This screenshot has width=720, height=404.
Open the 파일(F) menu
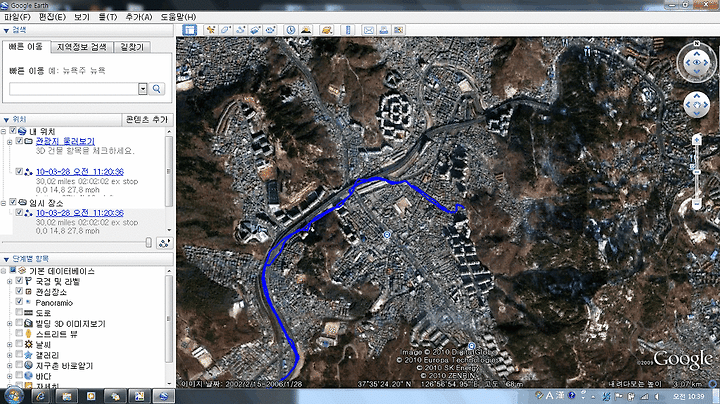coord(17,17)
